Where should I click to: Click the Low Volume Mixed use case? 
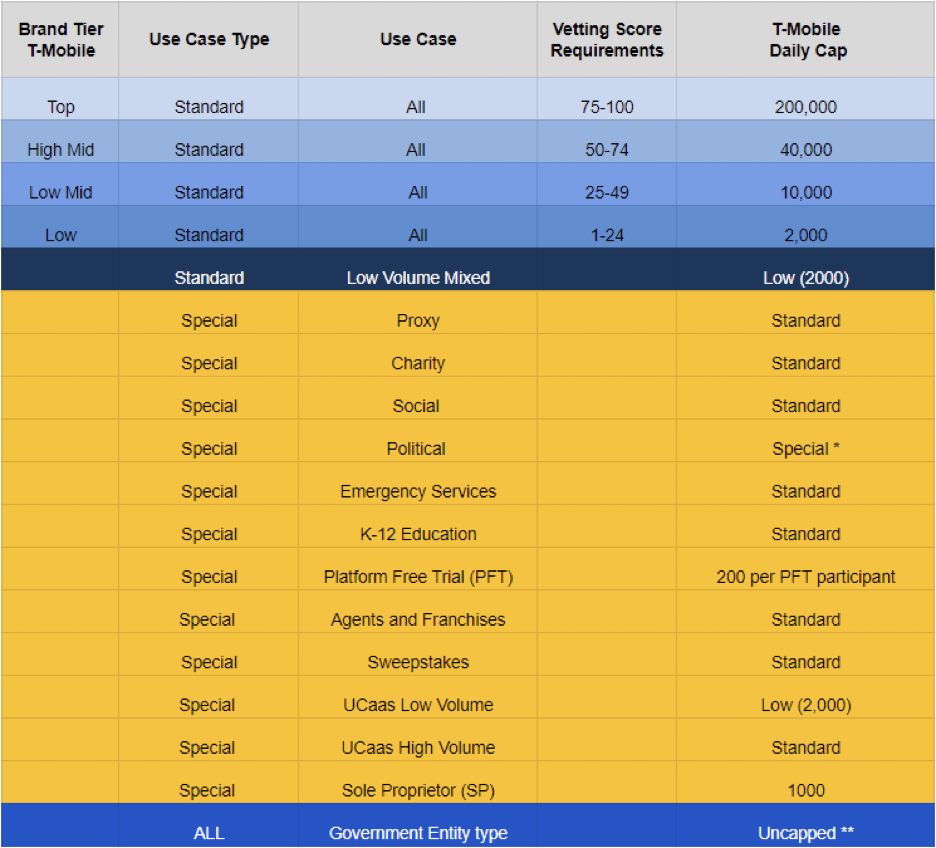point(418,278)
